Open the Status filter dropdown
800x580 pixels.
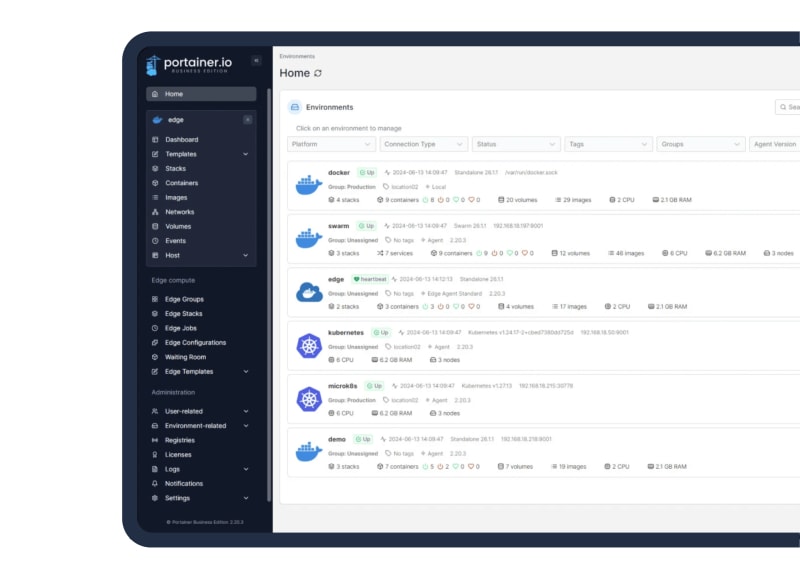click(x=515, y=144)
